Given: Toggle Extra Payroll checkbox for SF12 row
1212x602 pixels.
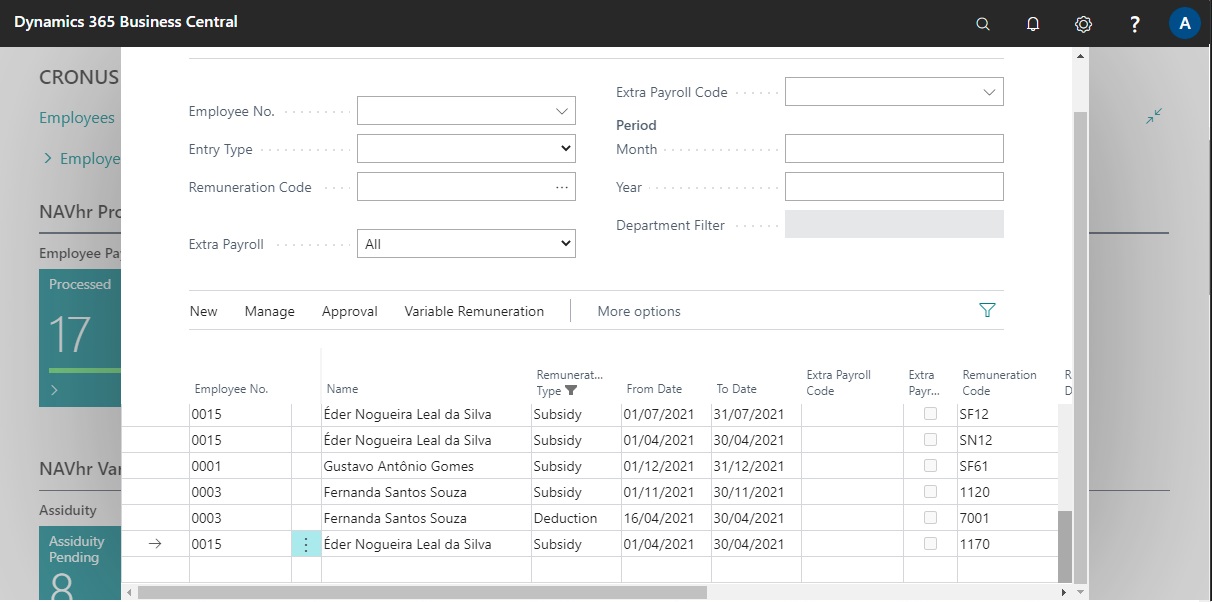Looking at the screenshot, I should pyautogui.click(x=931, y=414).
